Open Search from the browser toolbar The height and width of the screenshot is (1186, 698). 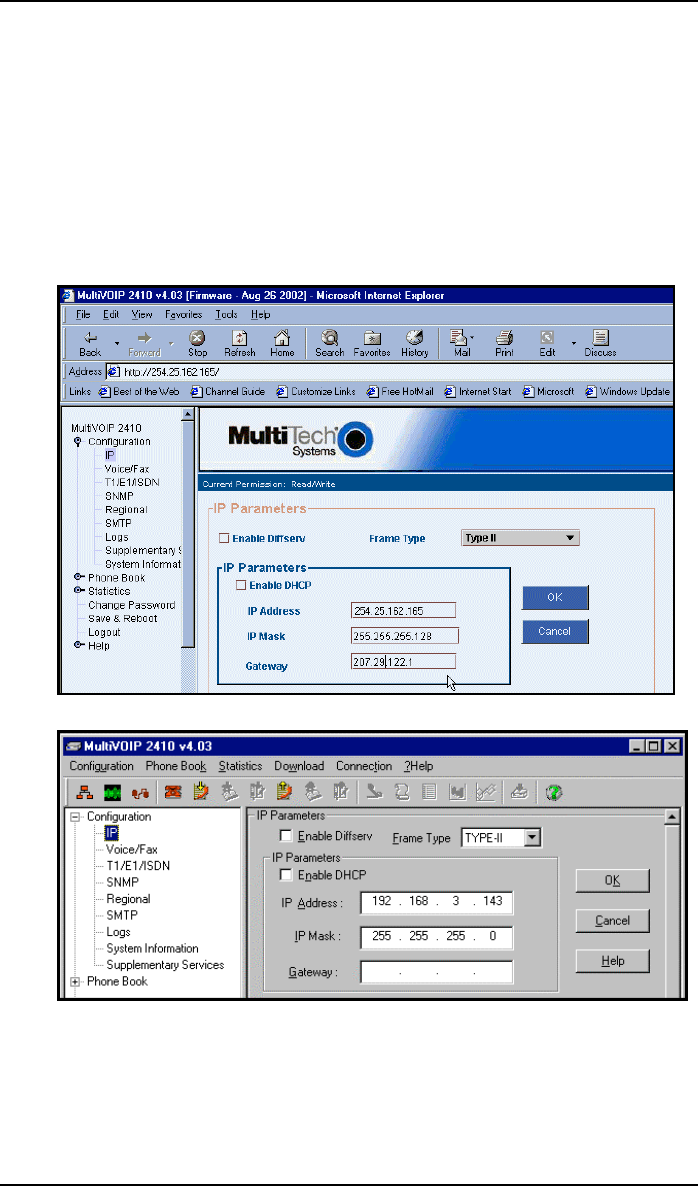pyautogui.click(x=330, y=343)
